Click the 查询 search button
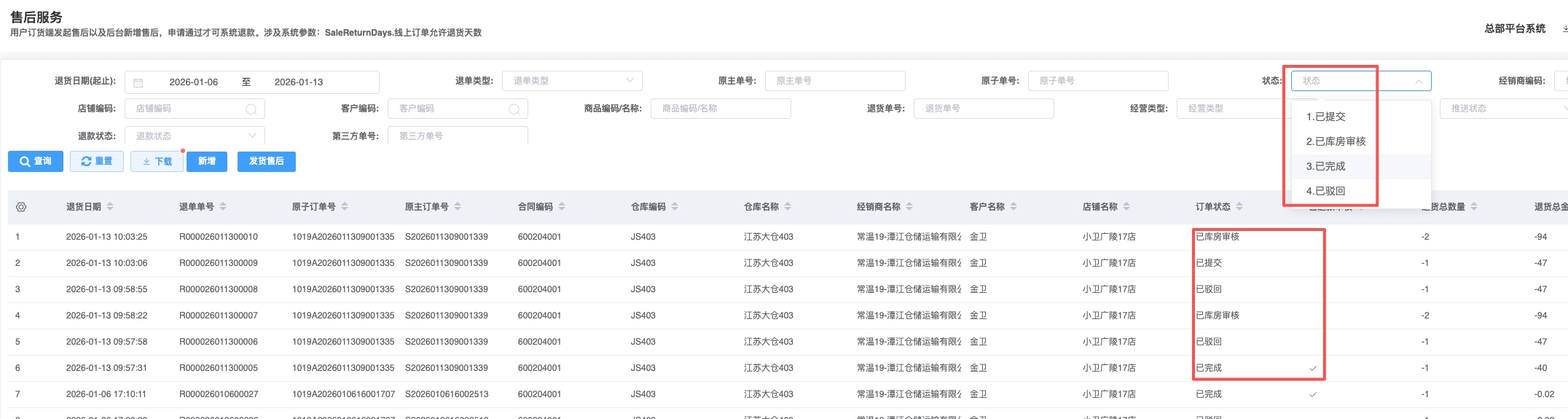This screenshot has width=1568, height=419. [x=36, y=161]
